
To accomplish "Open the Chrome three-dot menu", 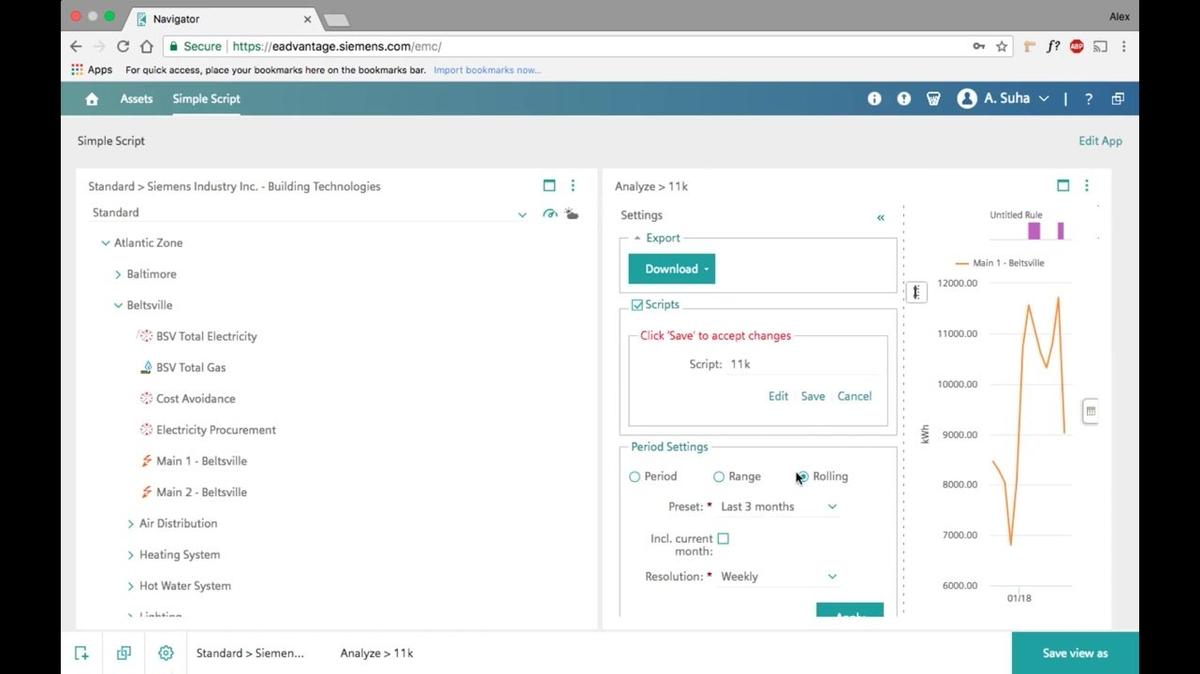I will [1125, 46].
